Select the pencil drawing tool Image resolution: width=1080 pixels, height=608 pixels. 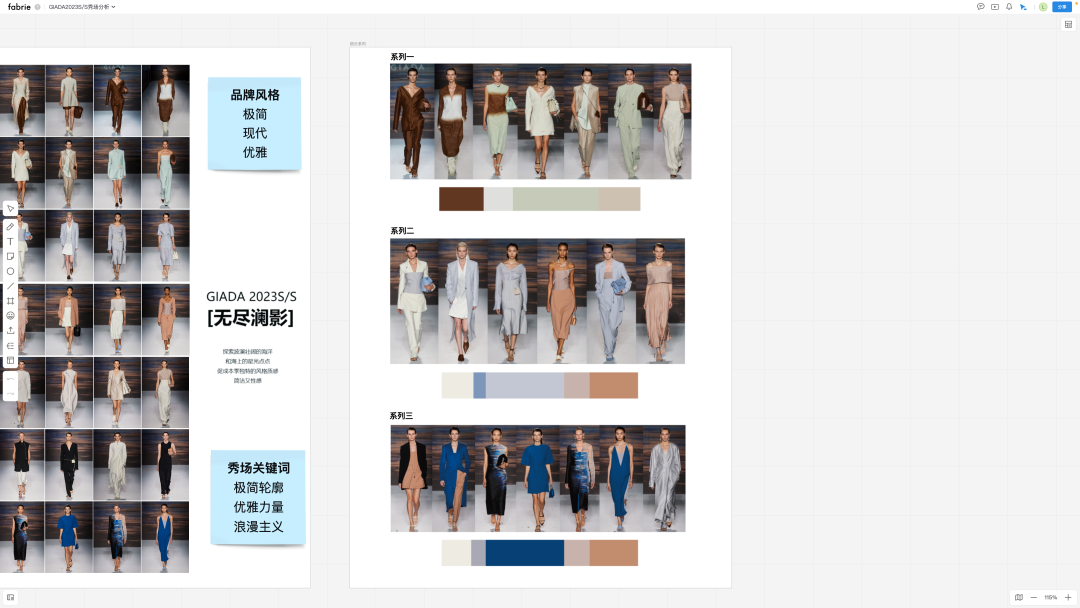10,227
